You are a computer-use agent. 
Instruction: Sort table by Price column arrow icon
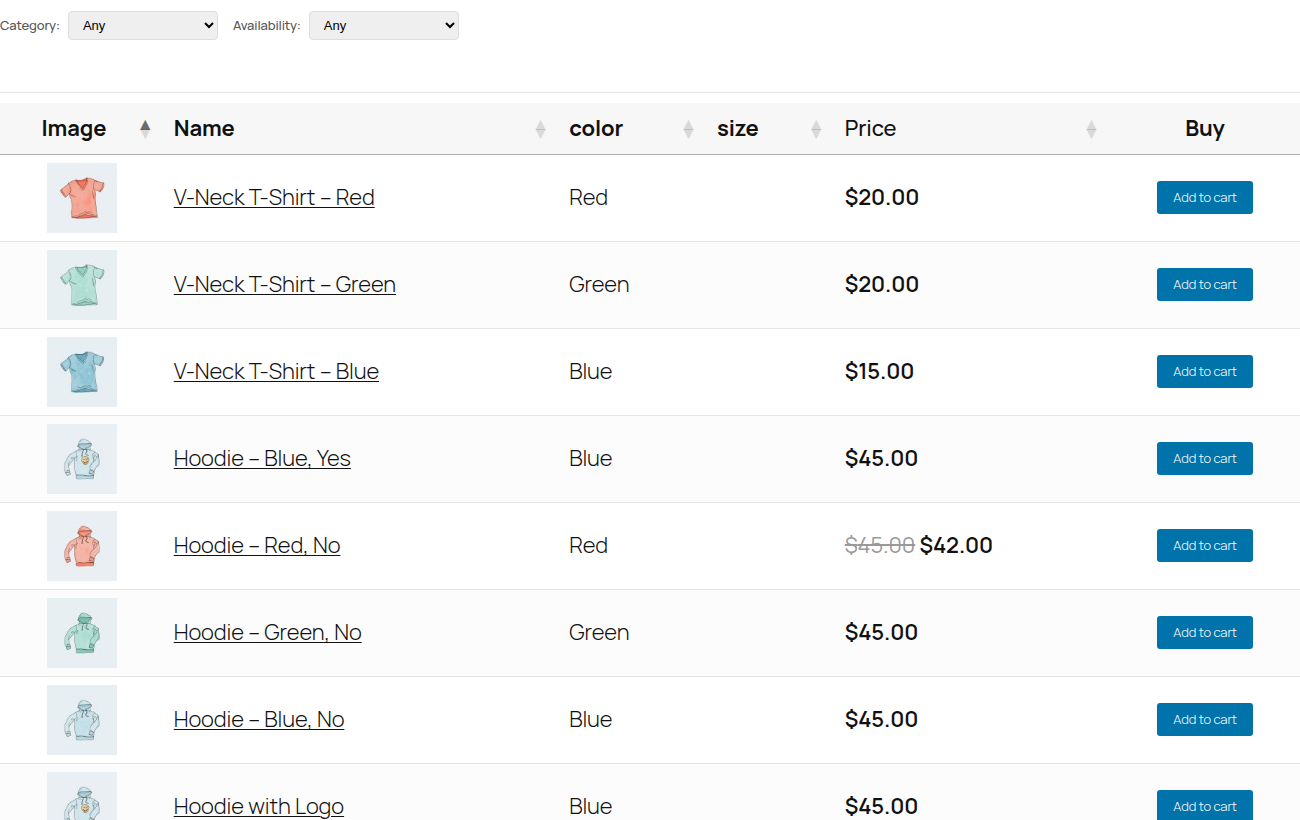(x=1091, y=129)
